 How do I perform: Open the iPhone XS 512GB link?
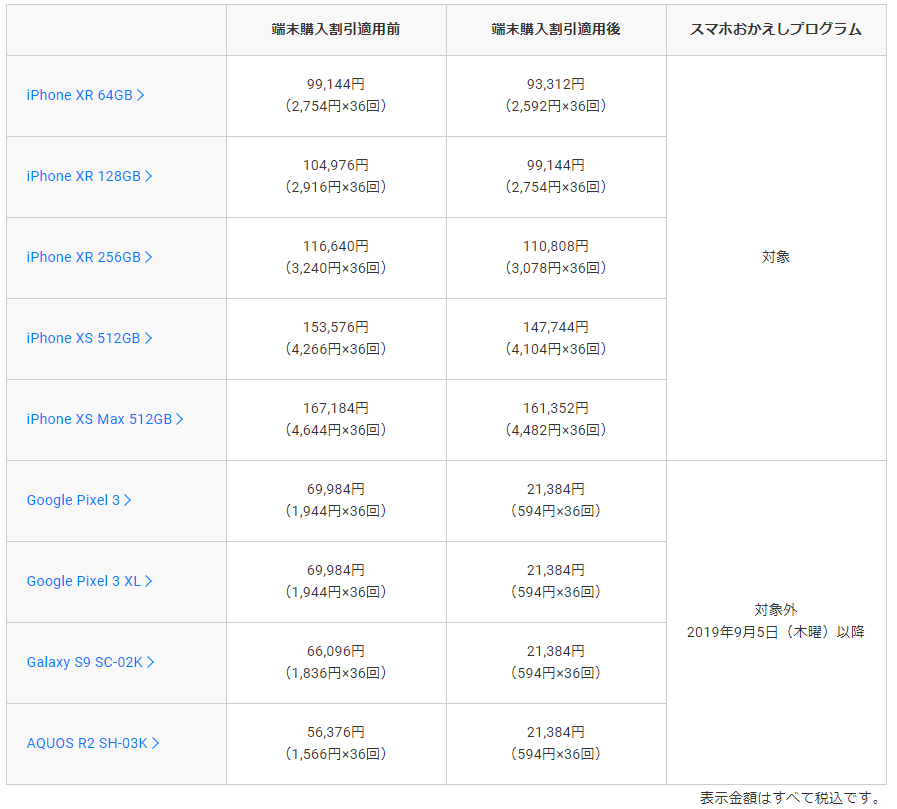tap(89, 338)
